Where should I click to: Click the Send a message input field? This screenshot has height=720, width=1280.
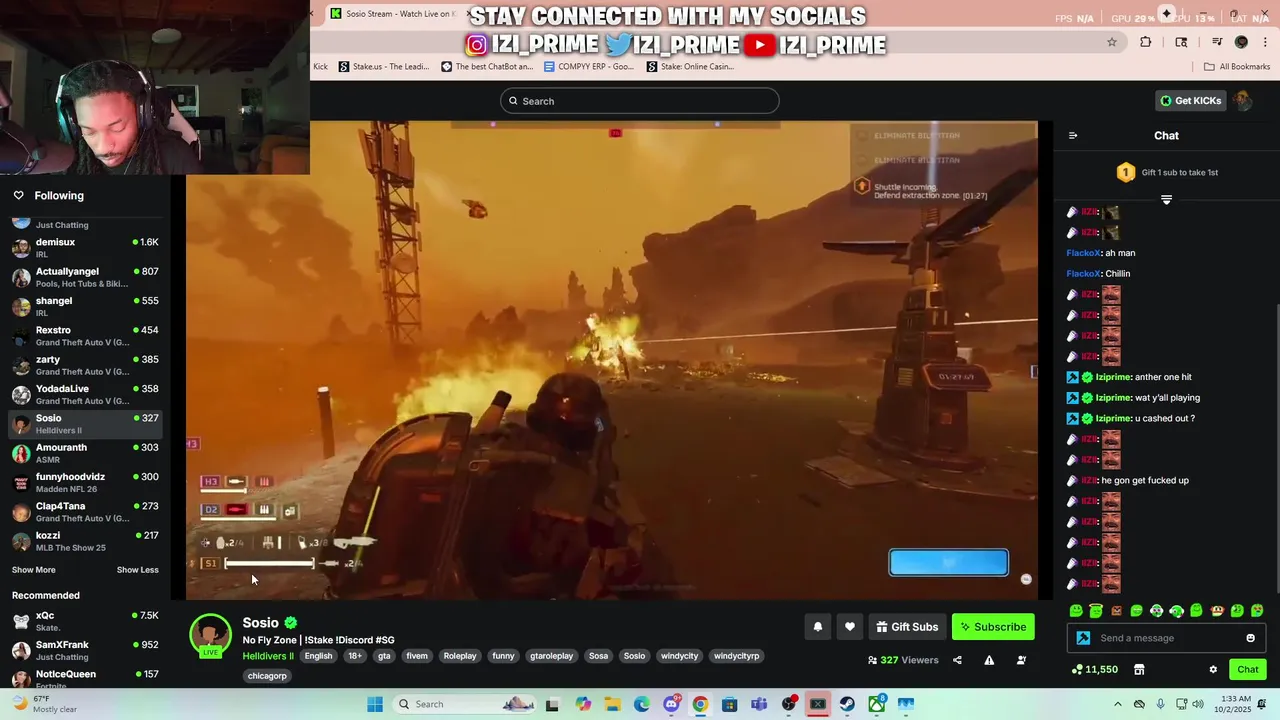coord(1166,638)
